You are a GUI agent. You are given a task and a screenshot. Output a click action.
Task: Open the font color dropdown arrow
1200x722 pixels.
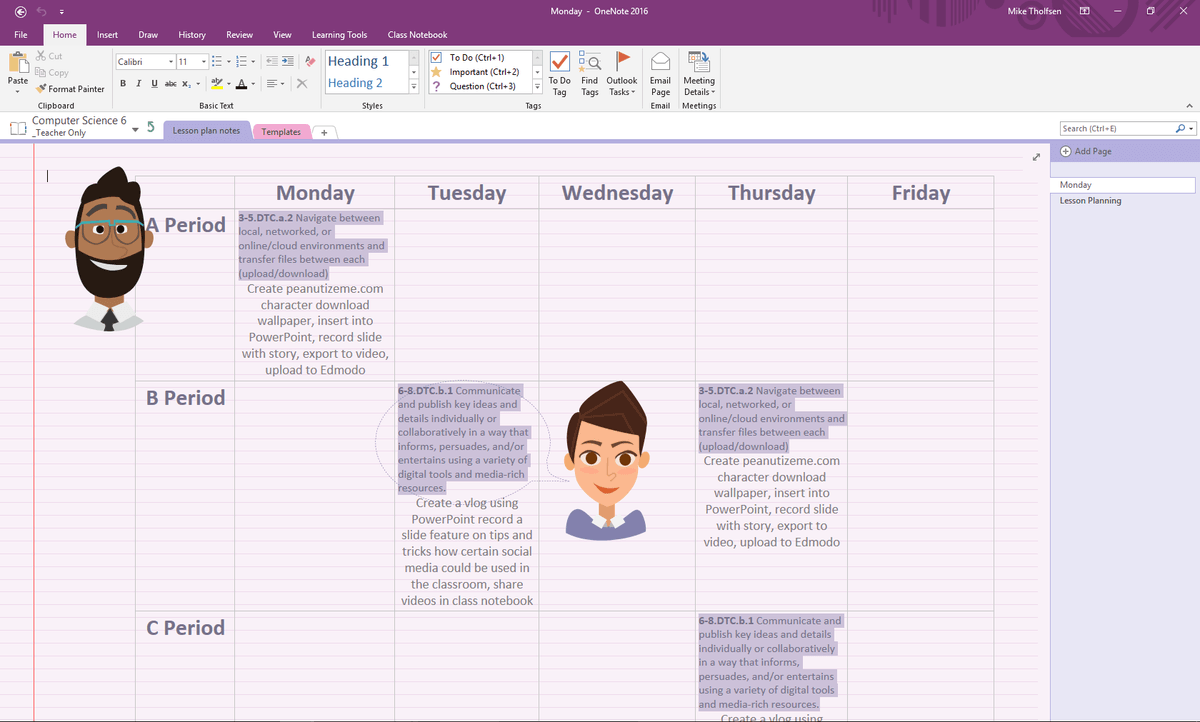(x=252, y=84)
